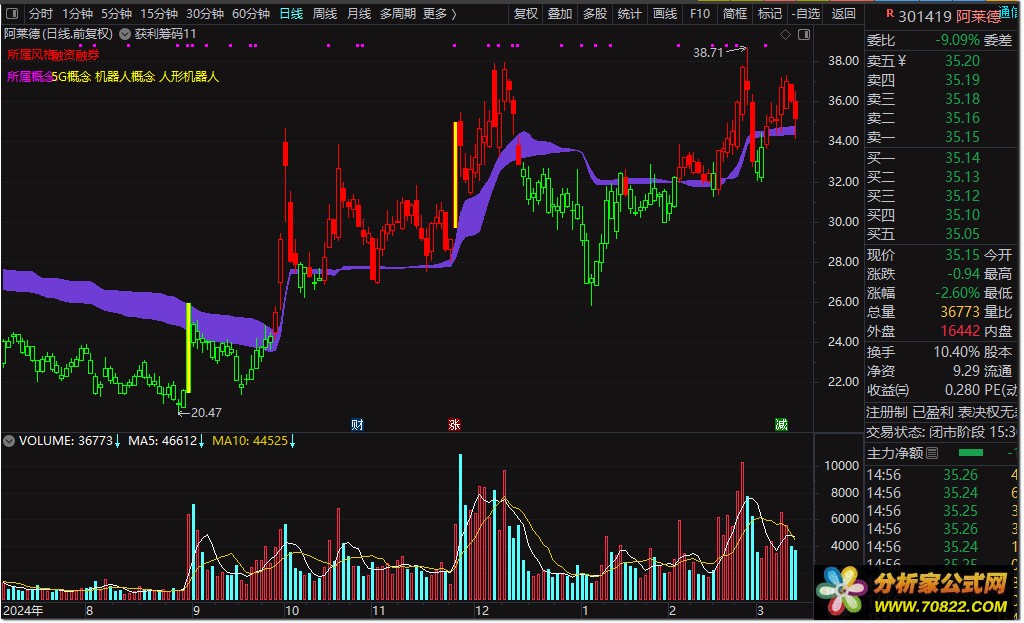Click the 38.71 high price label
Viewport: 1024px width, 623px height.
click(x=708, y=53)
